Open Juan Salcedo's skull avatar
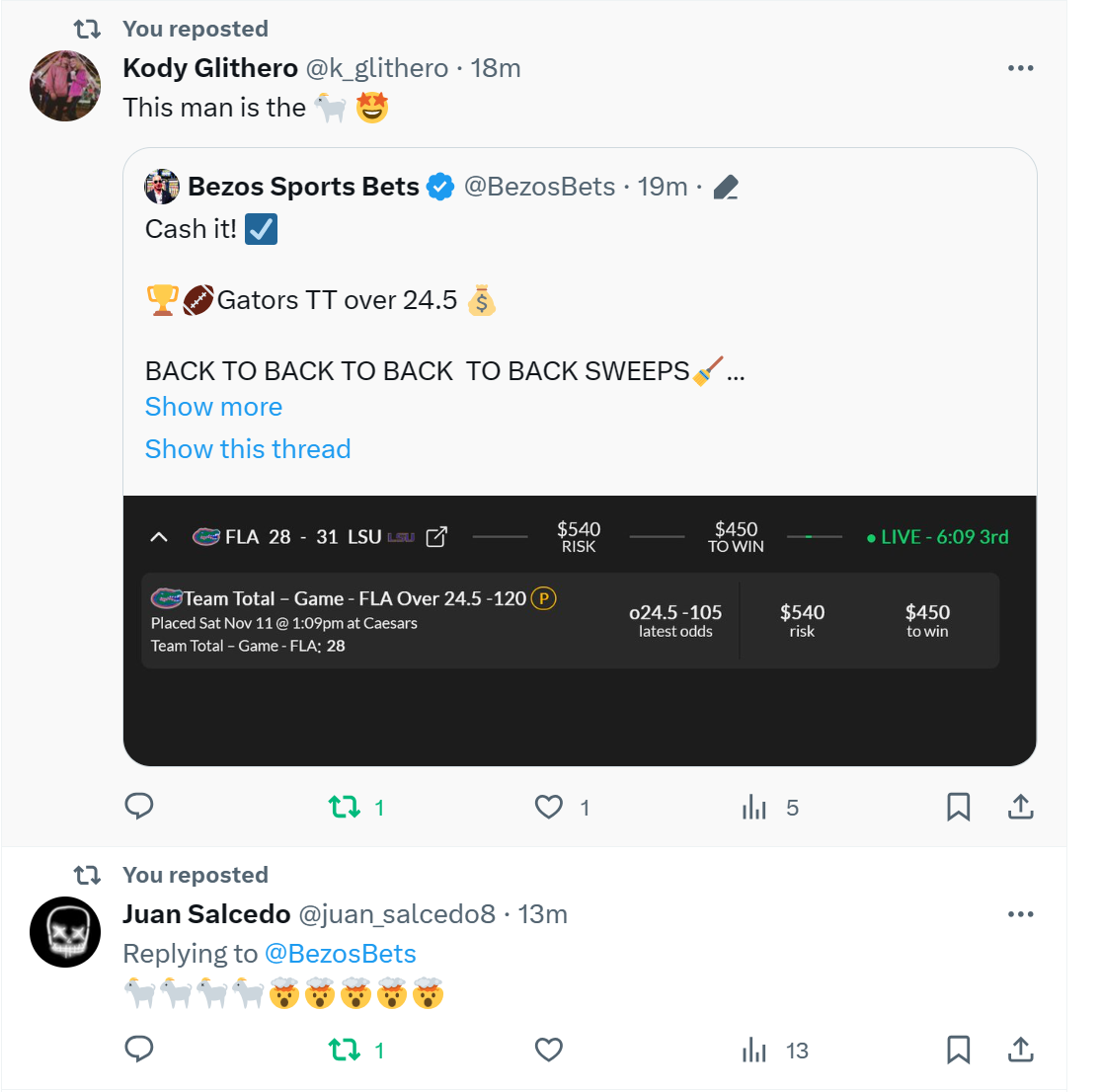 [x=65, y=932]
